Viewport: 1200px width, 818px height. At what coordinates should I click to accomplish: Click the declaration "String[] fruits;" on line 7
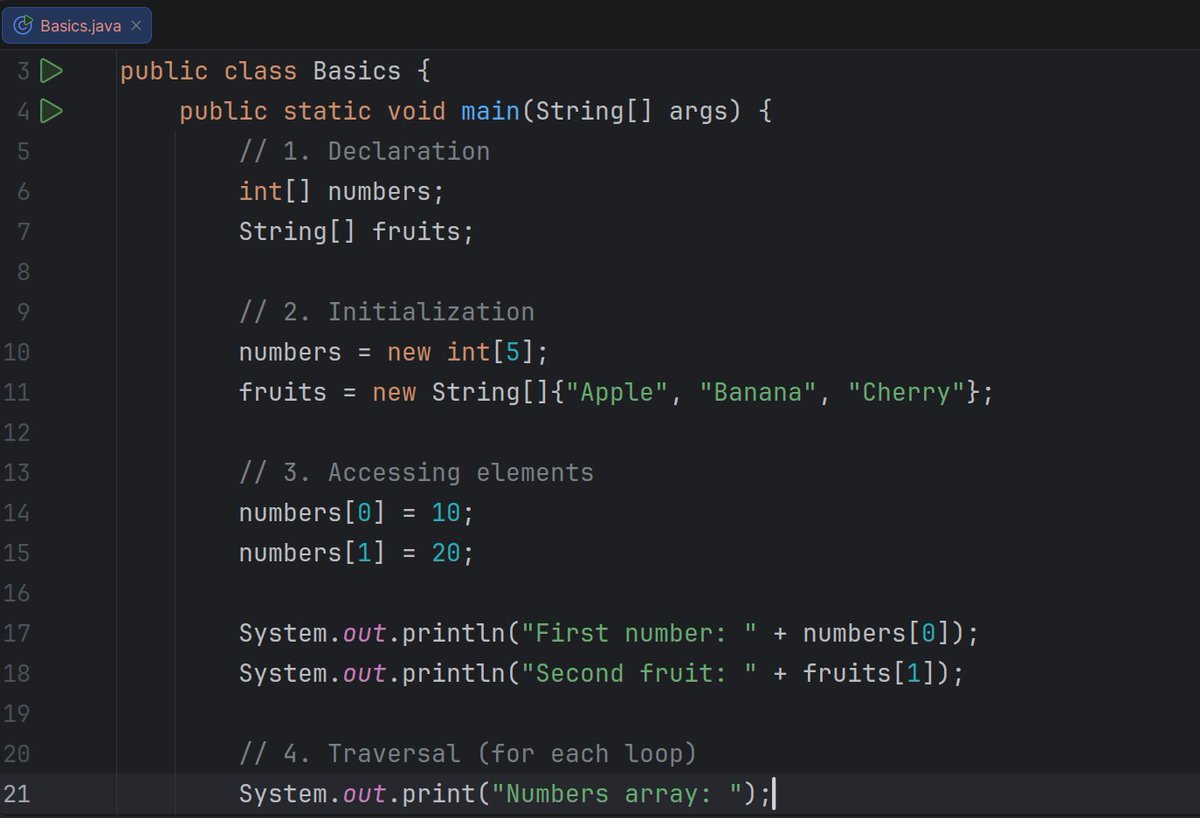pos(356,232)
